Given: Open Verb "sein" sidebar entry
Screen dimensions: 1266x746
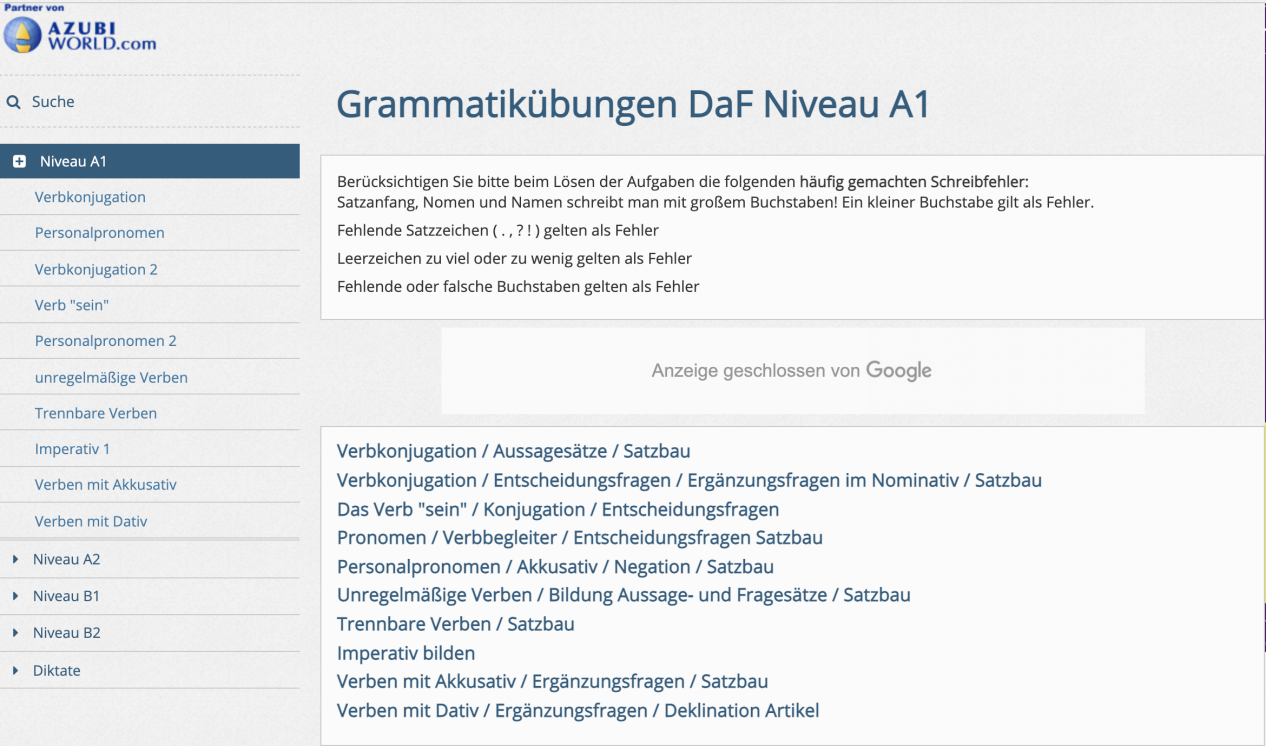Looking at the screenshot, I should tap(71, 305).
